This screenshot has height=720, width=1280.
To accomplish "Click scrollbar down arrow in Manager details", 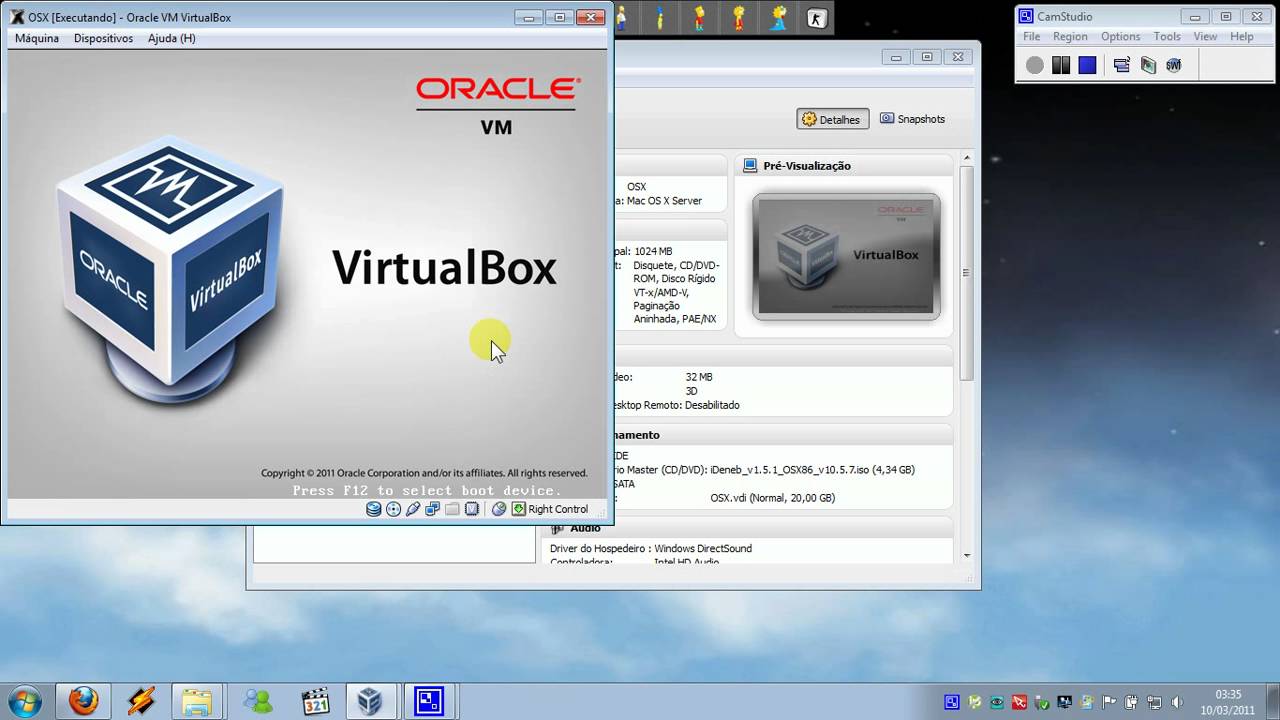I will pos(966,555).
